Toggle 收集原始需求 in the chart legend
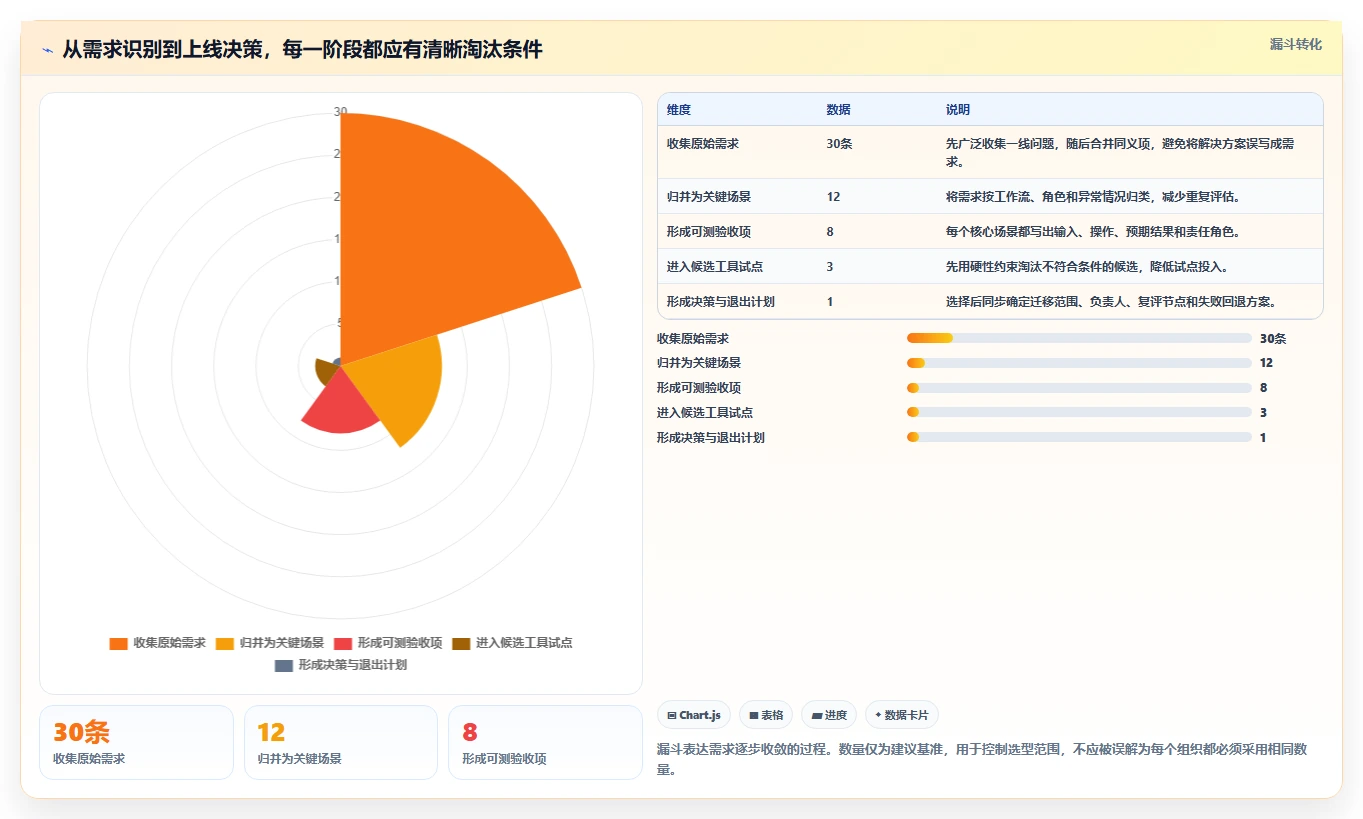 pos(157,643)
